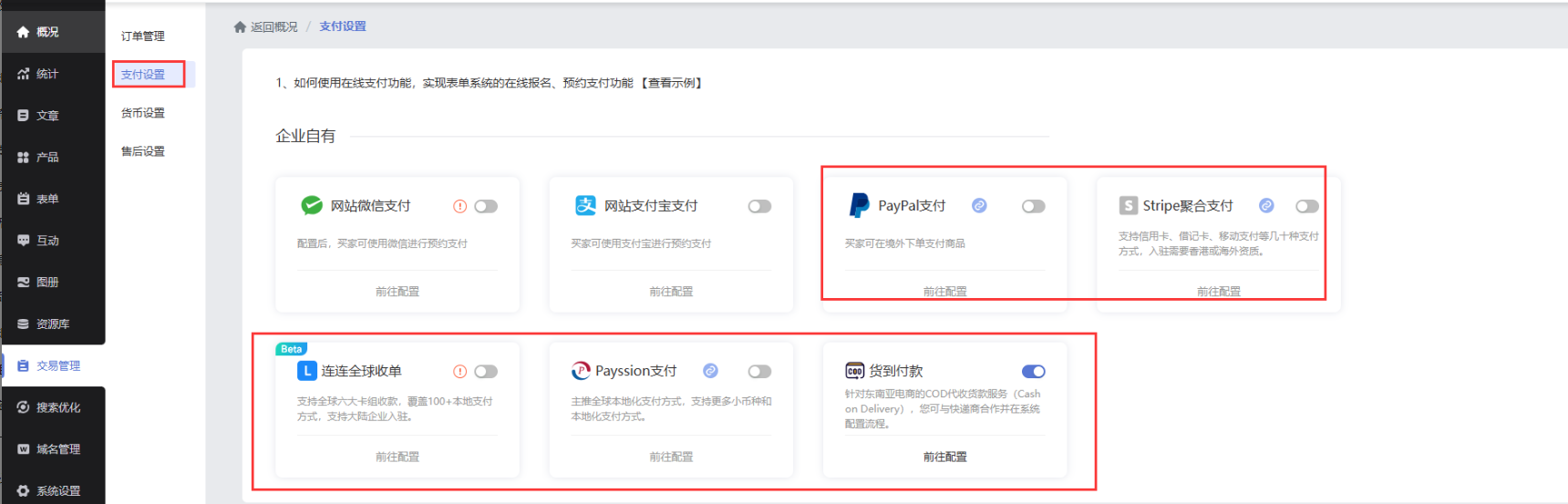
Task: Open 货币设置 in the submenu
Action: tap(143, 113)
